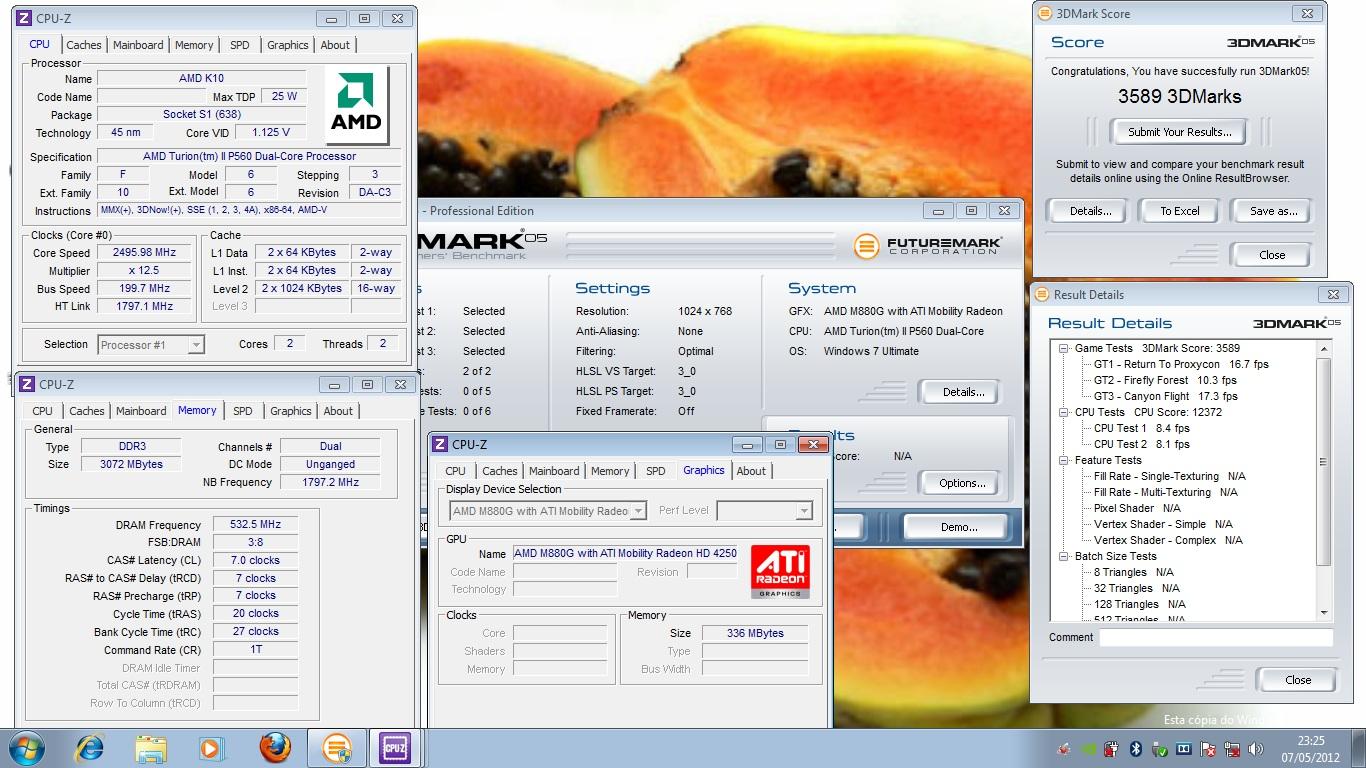Image resolution: width=1366 pixels, height=768 pixels.
Task: Select Pixel Shader row
Action: click(1137, 508)
